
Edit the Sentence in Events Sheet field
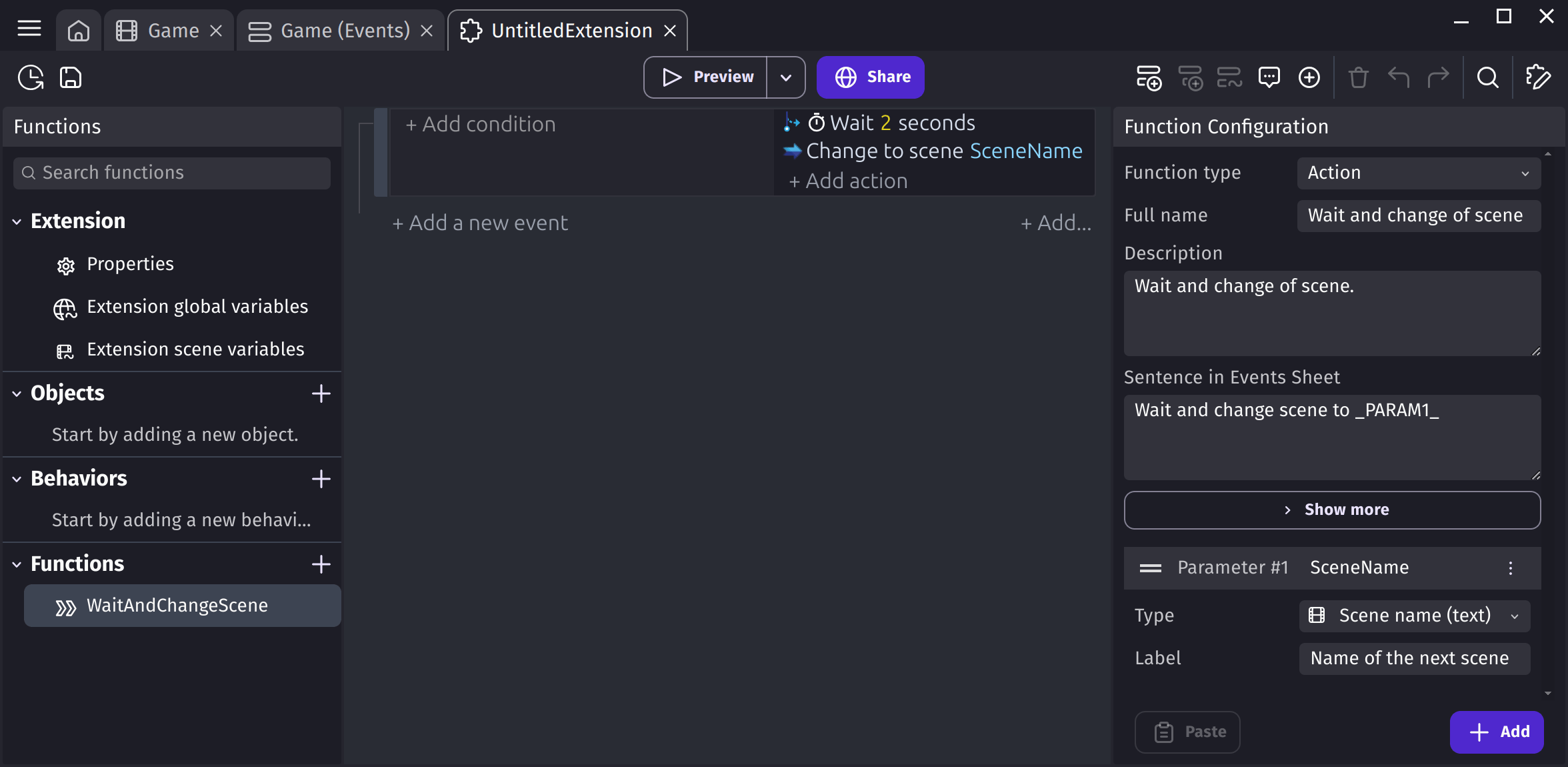(x=1332, y=438)
